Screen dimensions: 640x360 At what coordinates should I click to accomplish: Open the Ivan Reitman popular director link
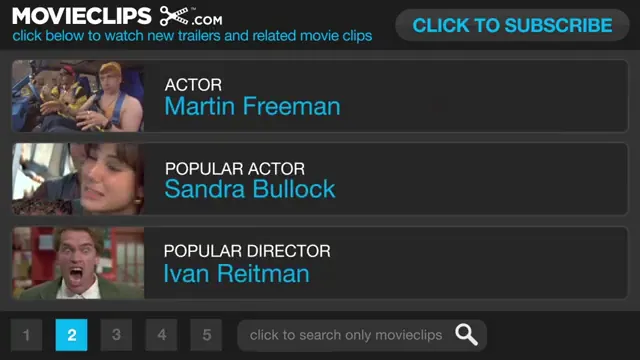[x=236, y=273]
